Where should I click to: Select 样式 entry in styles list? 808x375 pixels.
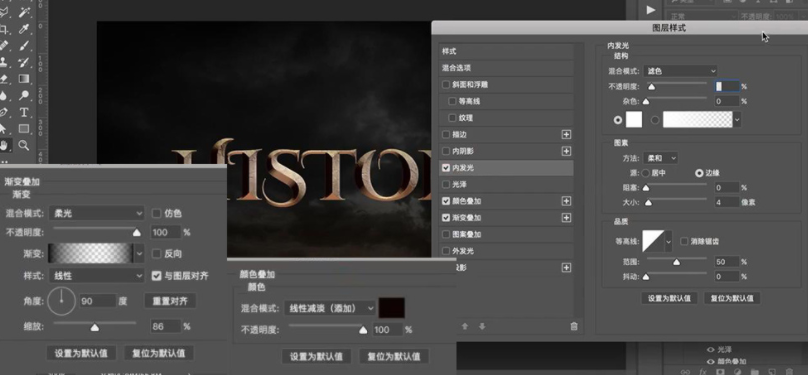tap(506, 52)
